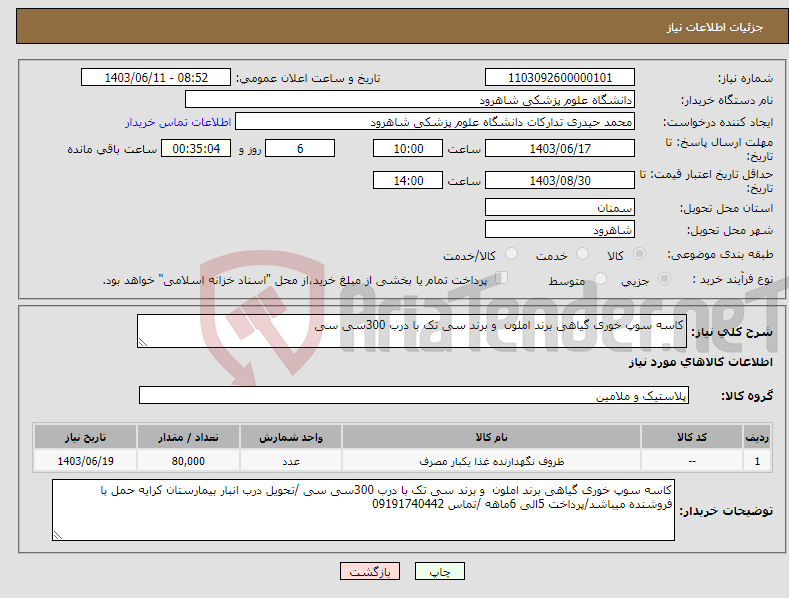
Task: Click the price validity date 1403/08/30
Action: tap(560, 180)
